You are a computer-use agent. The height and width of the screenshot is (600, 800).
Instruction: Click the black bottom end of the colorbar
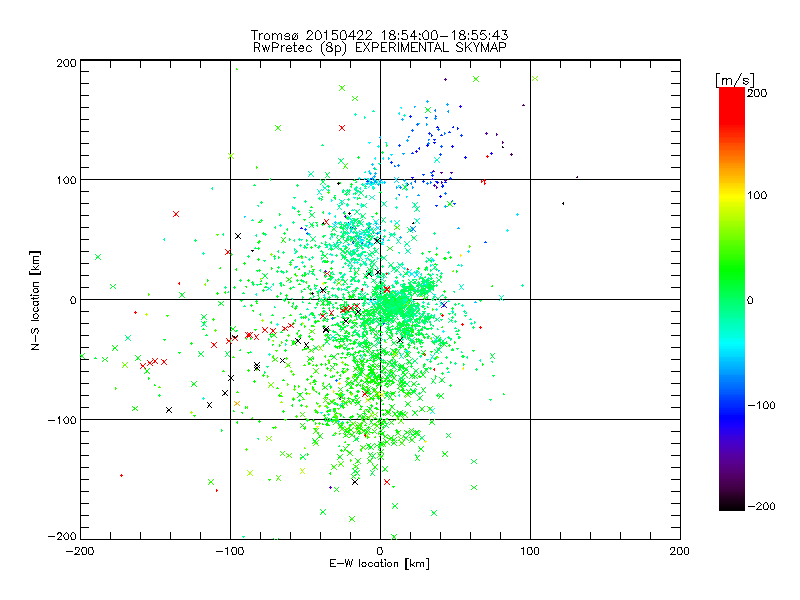[732, 504]
